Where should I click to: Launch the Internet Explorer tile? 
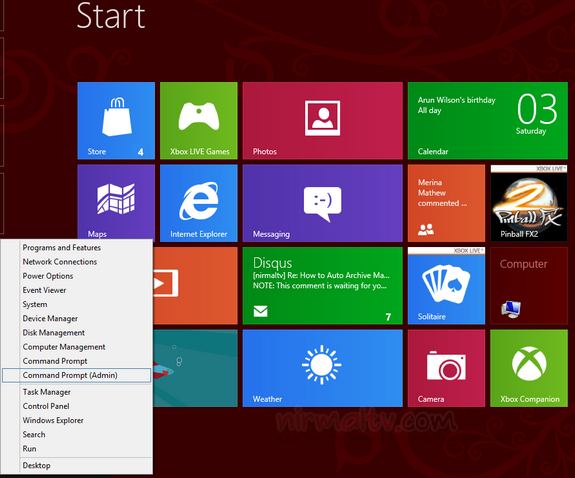(199, 203)
